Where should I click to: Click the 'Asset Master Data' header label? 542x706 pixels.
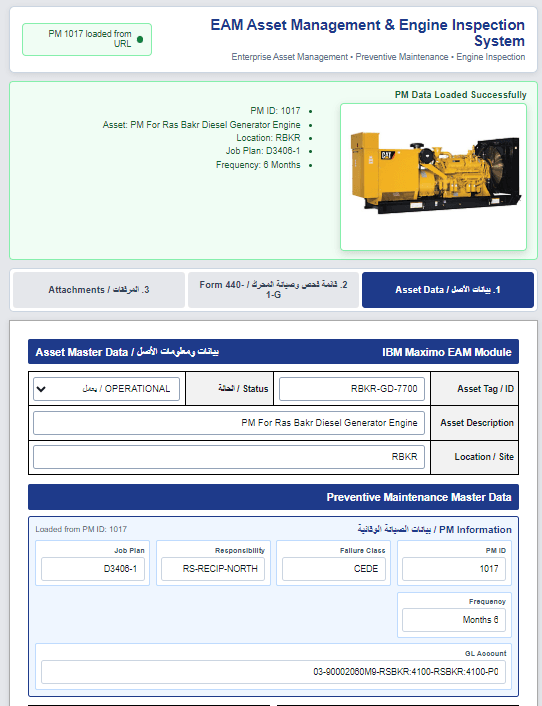[127, 352]
